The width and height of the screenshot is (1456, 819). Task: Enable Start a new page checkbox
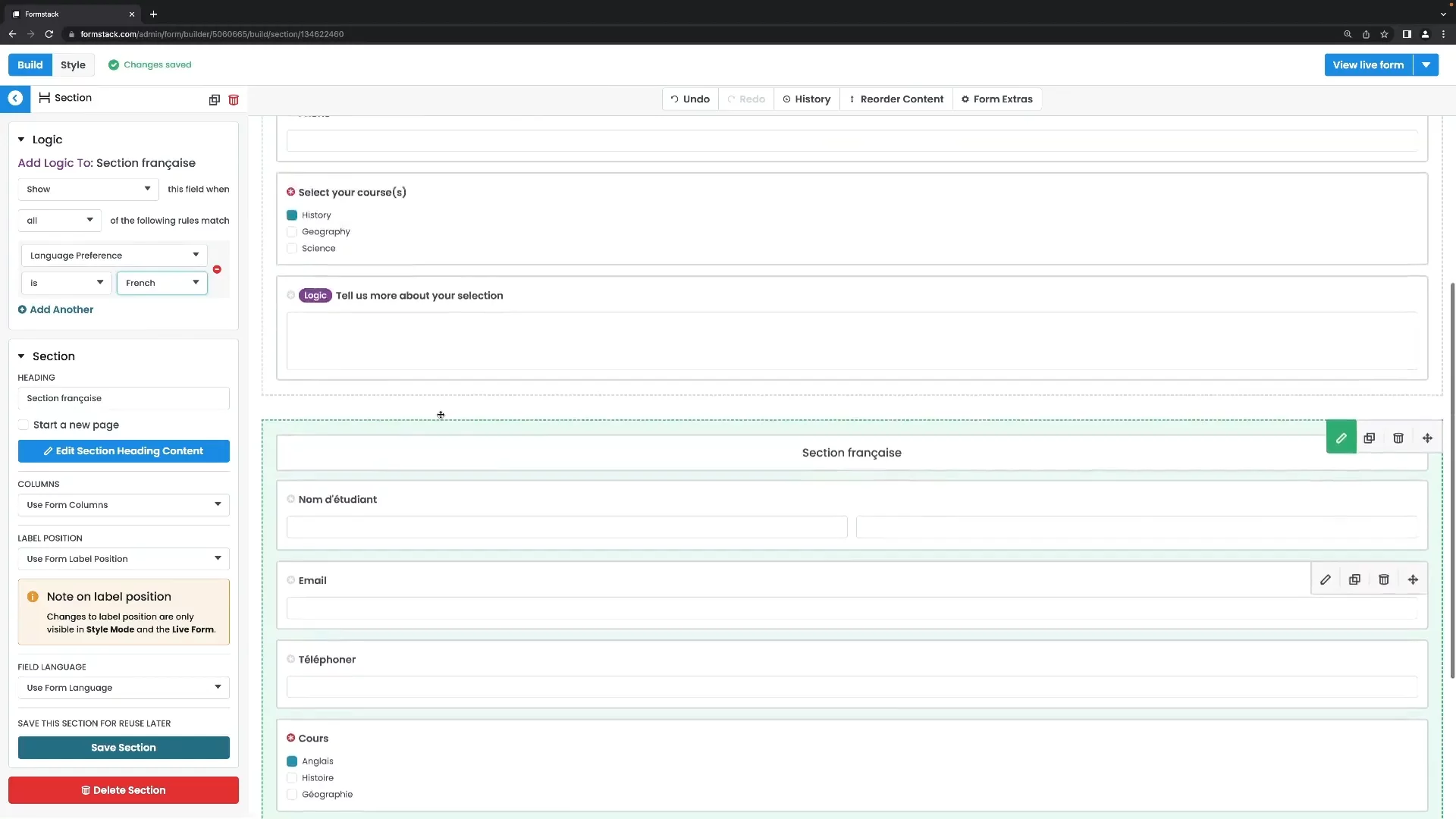[24, 425]
